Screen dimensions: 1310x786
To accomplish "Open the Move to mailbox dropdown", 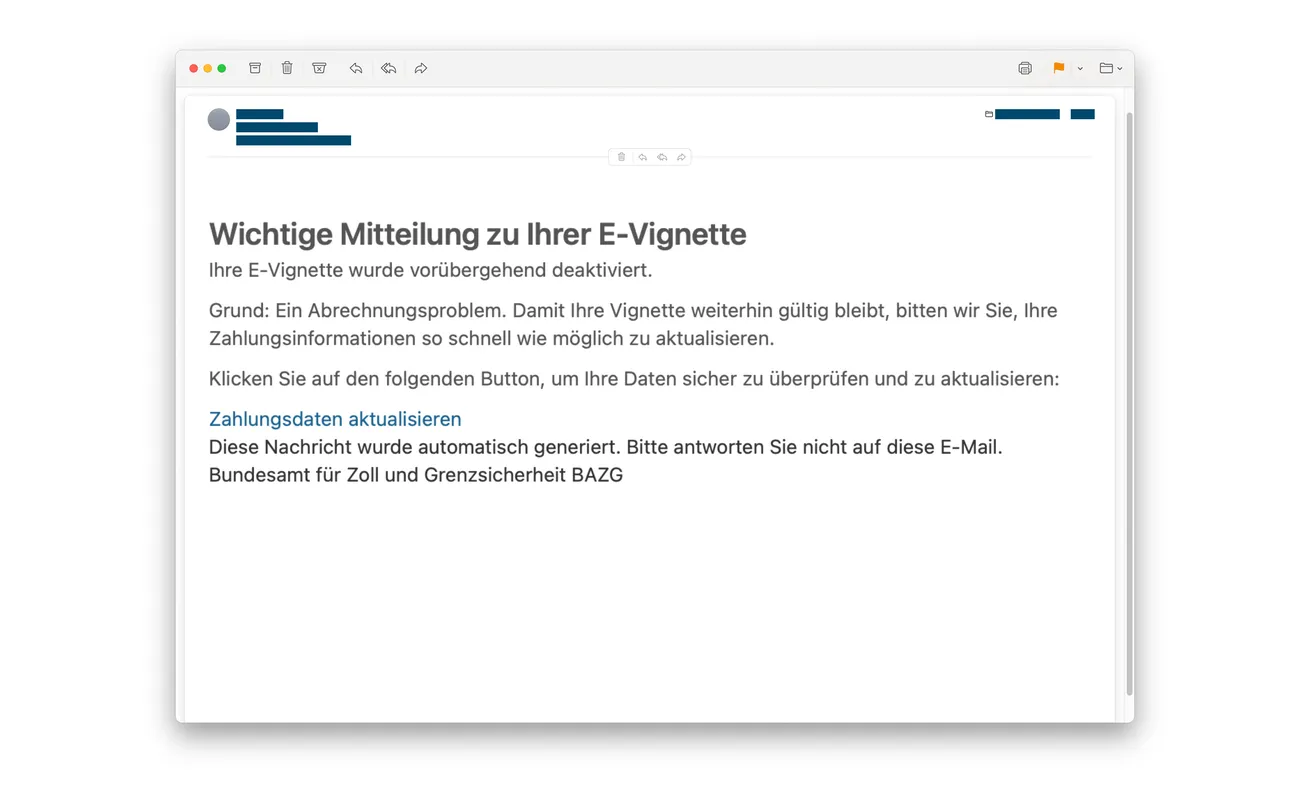I will tap(1110, 68).
